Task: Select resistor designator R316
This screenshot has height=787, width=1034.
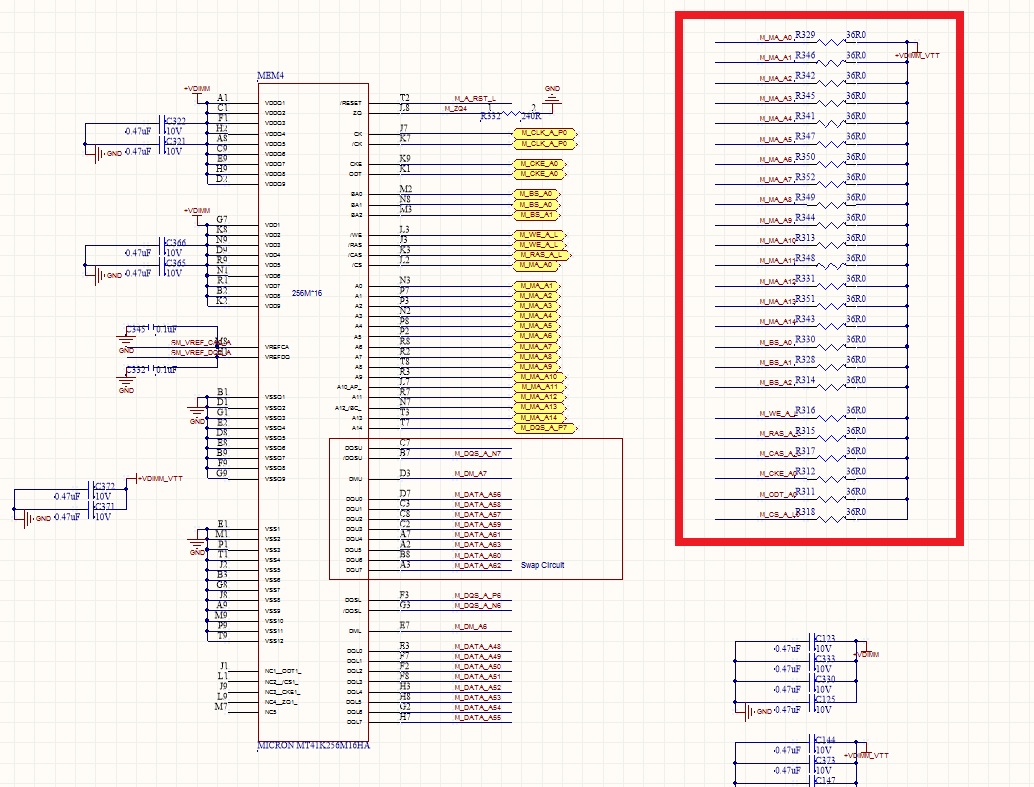Action: point(805,410)
